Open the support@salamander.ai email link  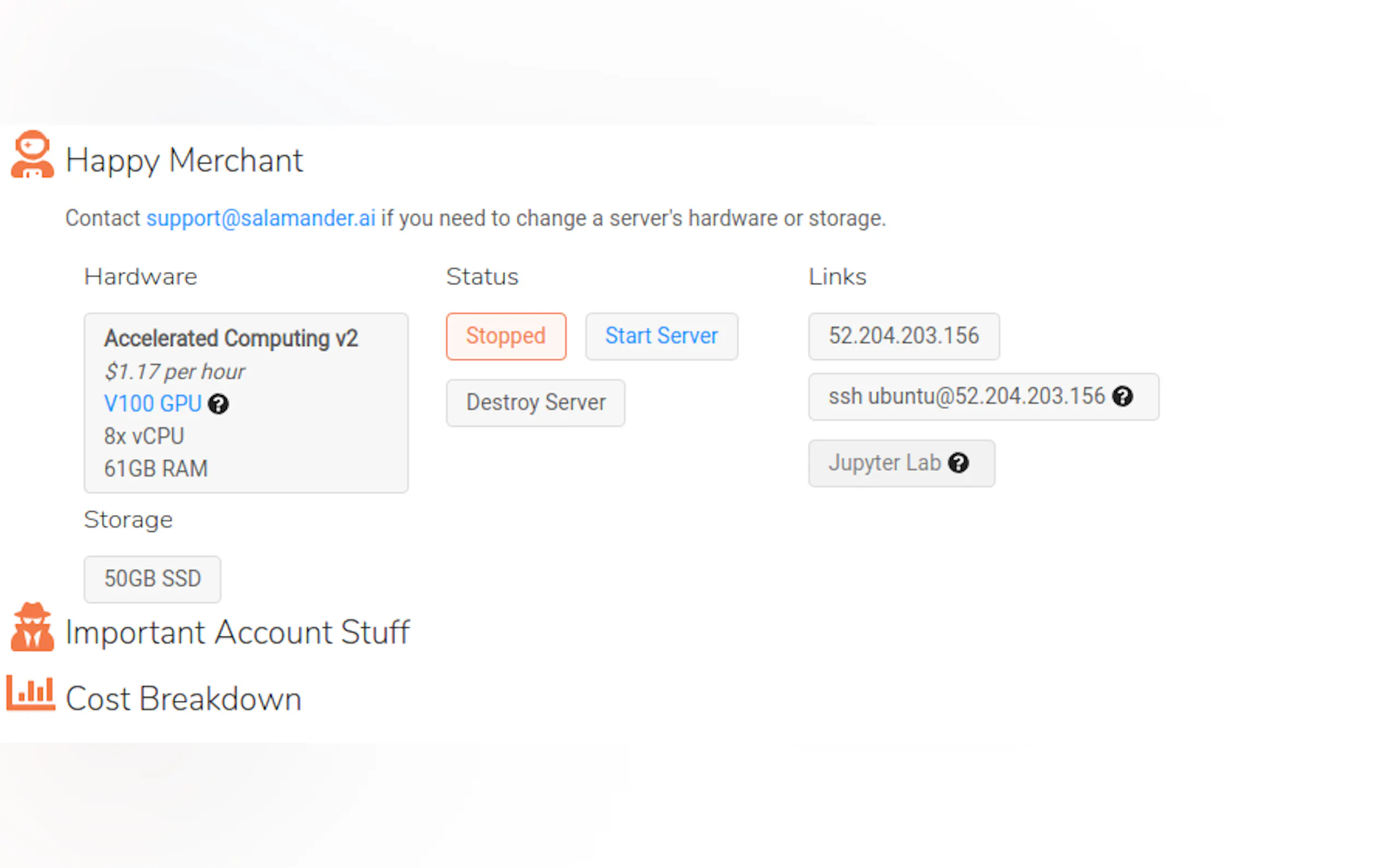point(261,218)
